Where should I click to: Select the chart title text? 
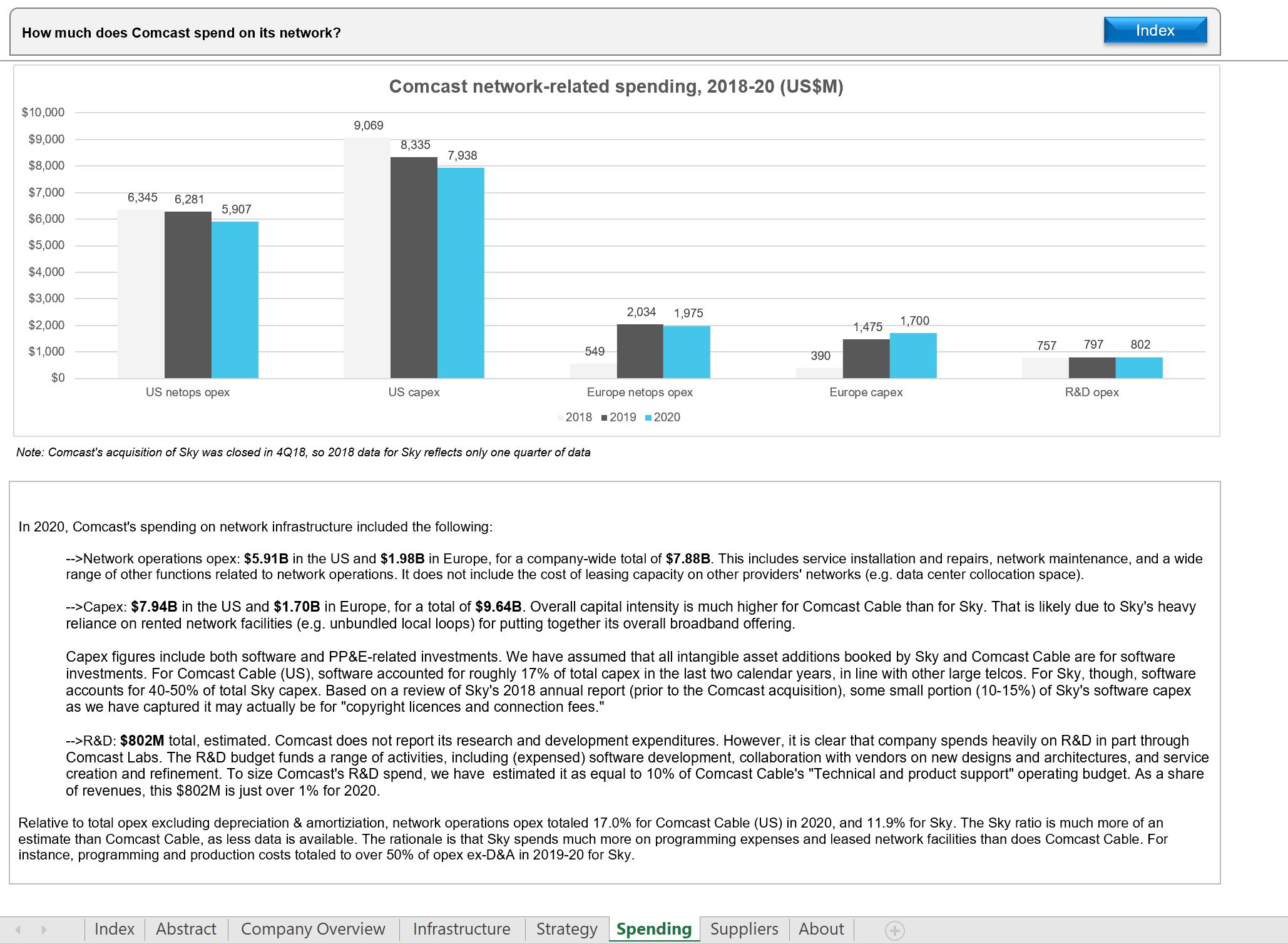click(616, 86)
